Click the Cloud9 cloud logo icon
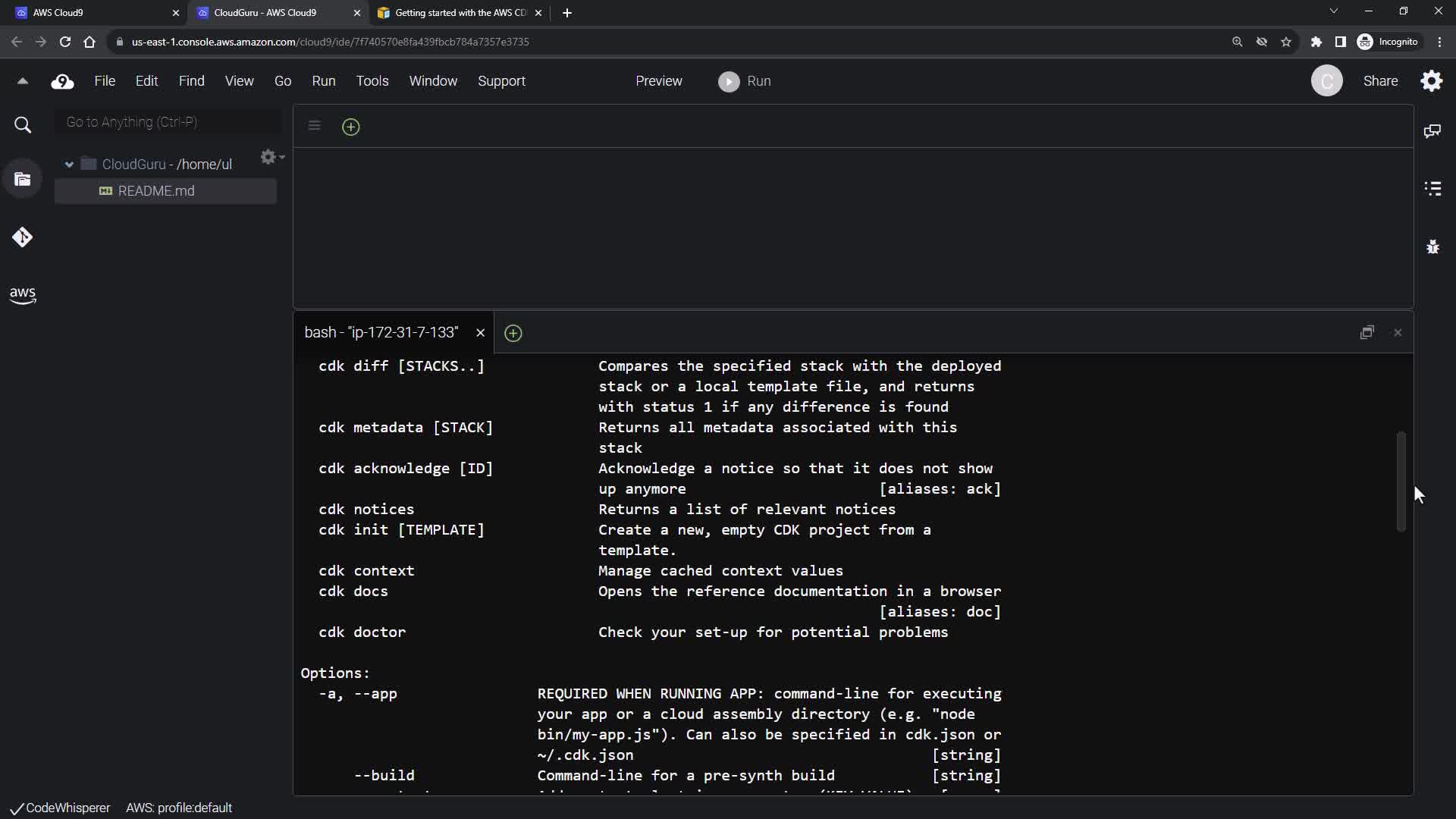Viewport: 1456px width, 819px height. [62, 81]
